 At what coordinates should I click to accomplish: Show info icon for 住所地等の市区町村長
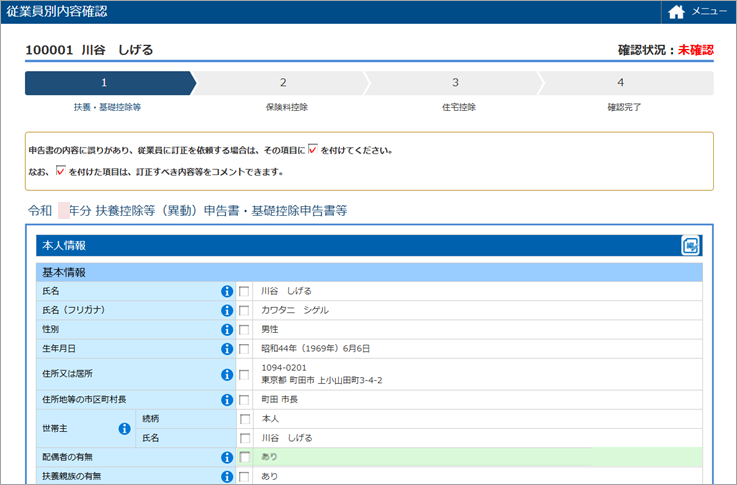click(227, 400)
